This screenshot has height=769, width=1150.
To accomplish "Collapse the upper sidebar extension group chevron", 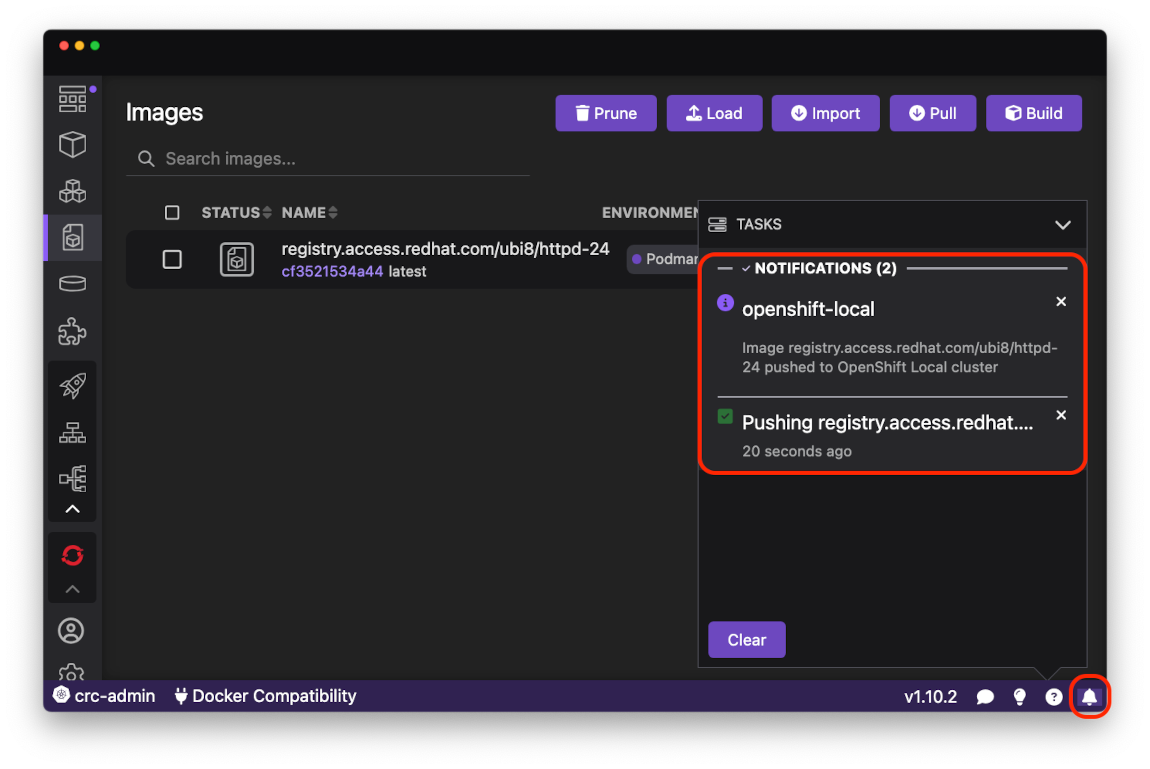I will point(73,509).
